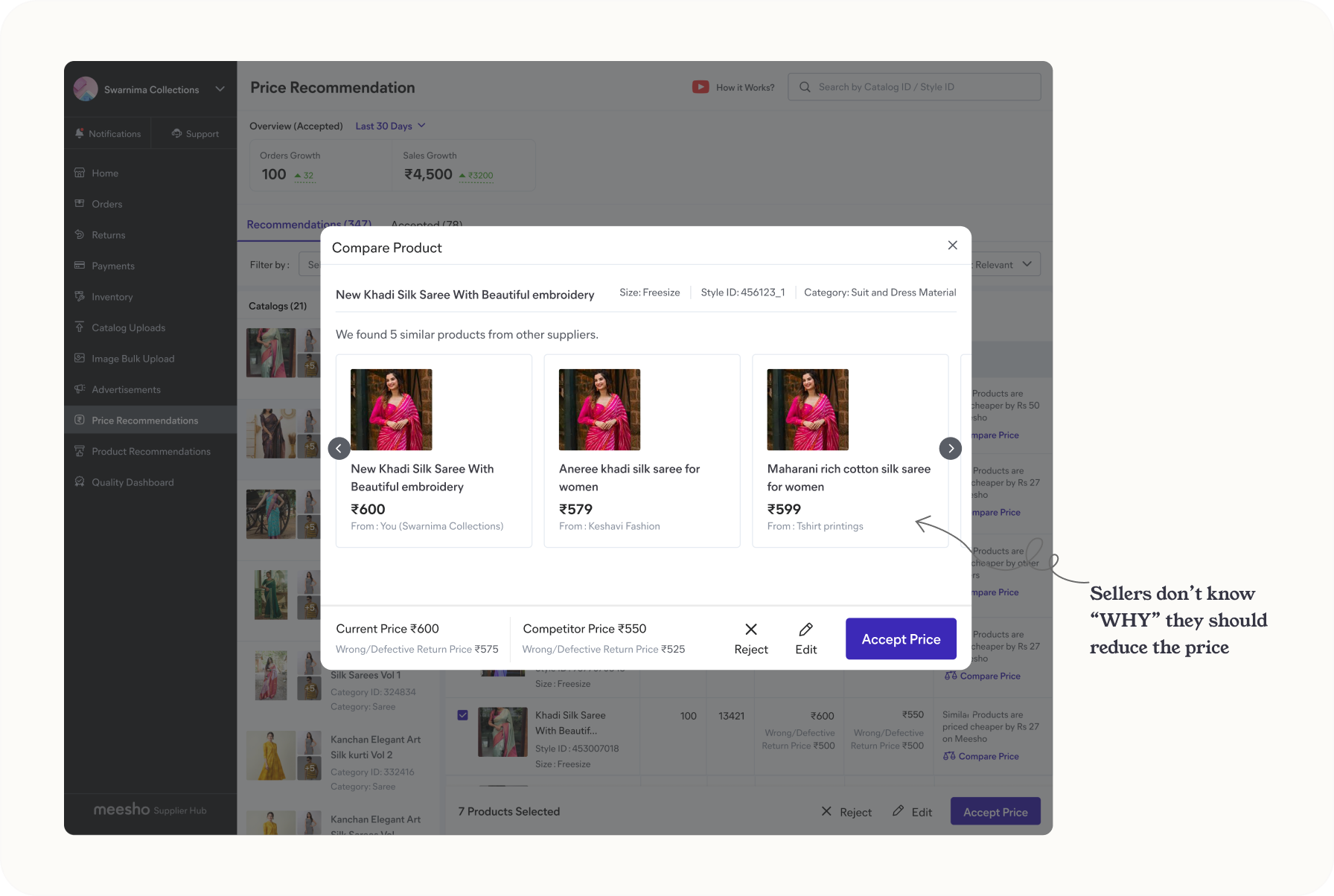
Task: Click Compare Price link in Khadi Silk Saree row
Action: click(x=981, y=756)
